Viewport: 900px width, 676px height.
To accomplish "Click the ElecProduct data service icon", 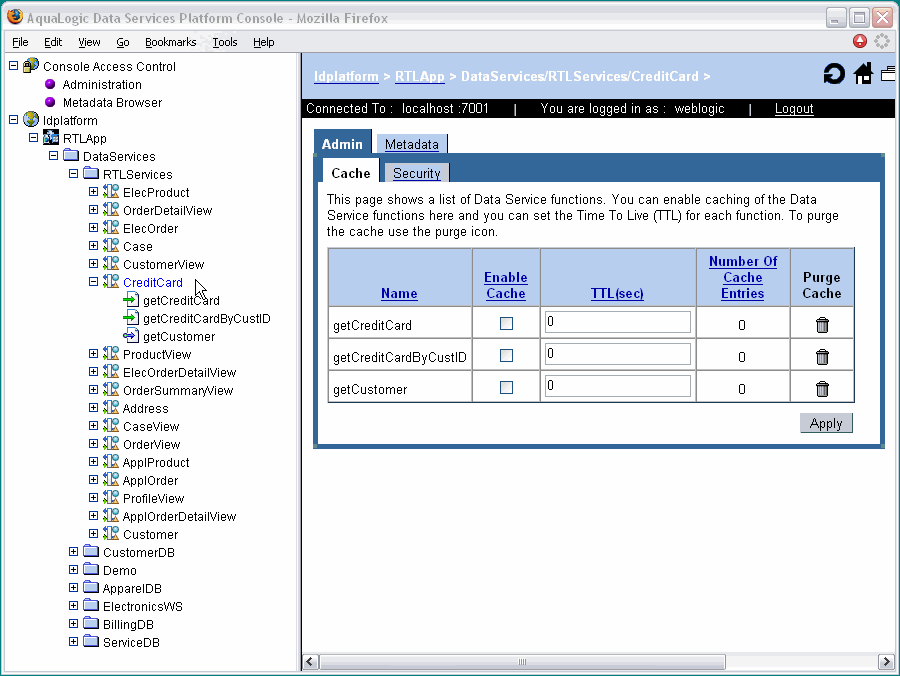I will pos(111,192).
